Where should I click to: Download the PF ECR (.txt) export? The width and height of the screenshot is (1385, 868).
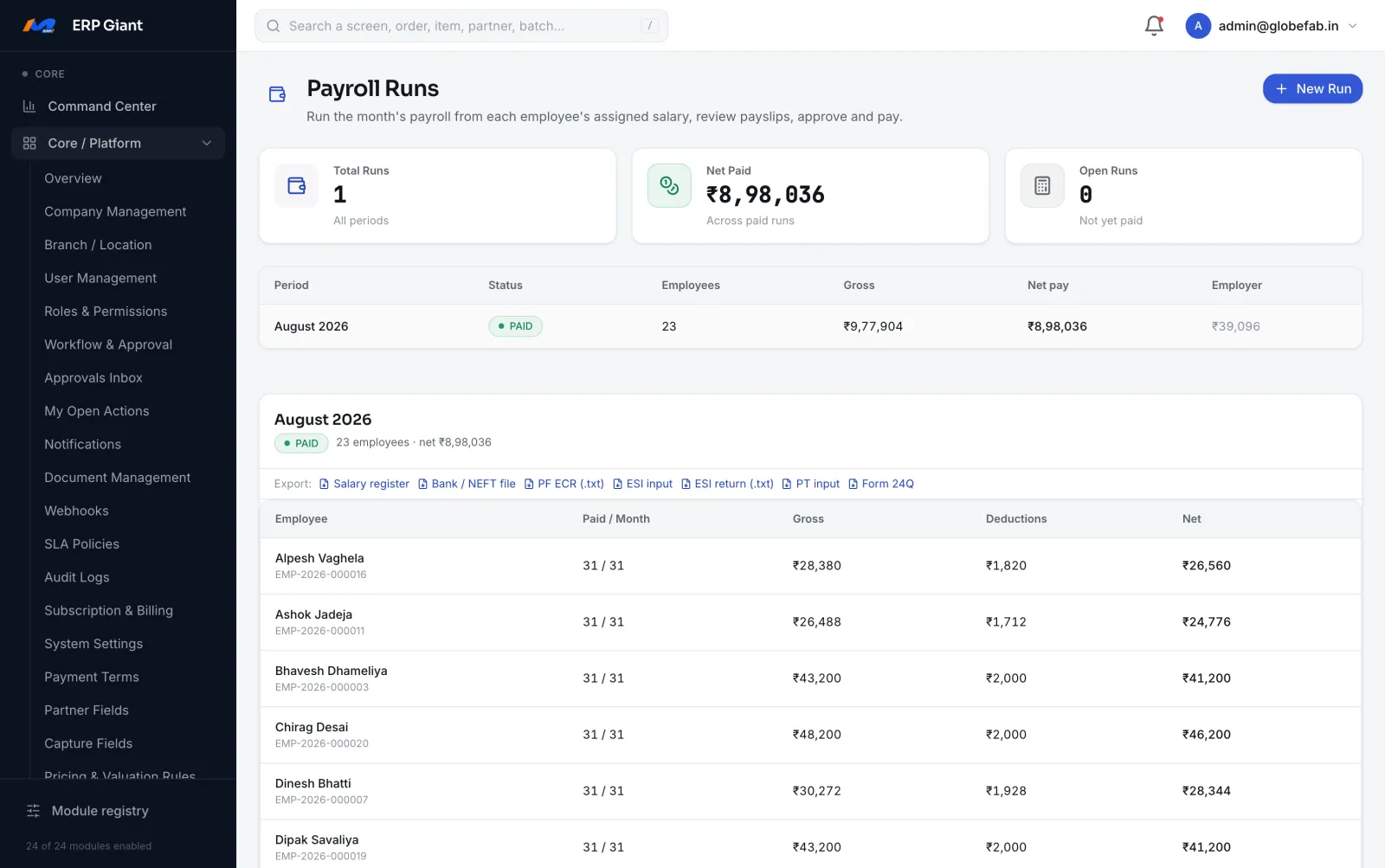pos(564,484)
